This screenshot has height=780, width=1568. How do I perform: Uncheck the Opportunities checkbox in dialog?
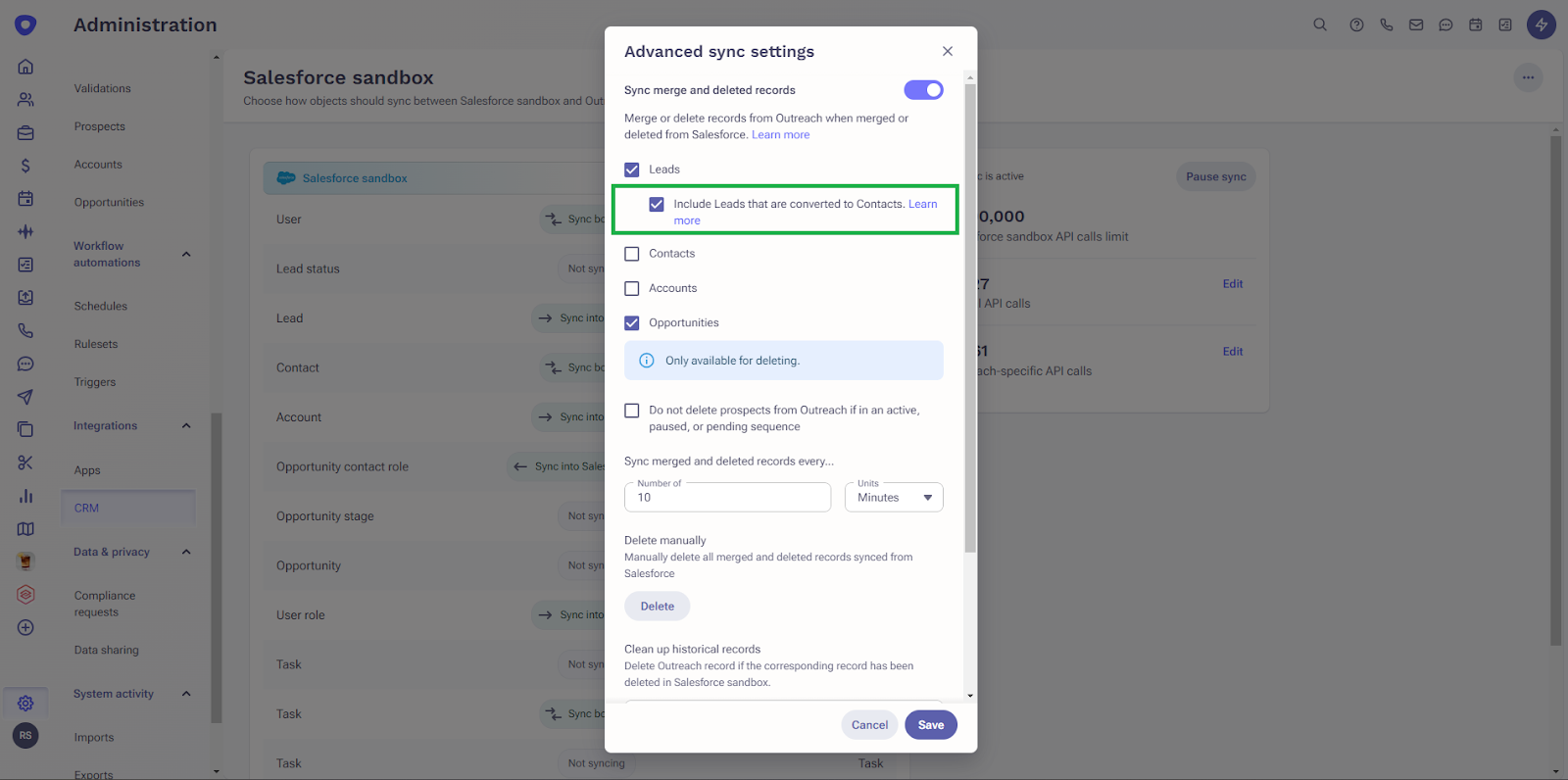632,322
